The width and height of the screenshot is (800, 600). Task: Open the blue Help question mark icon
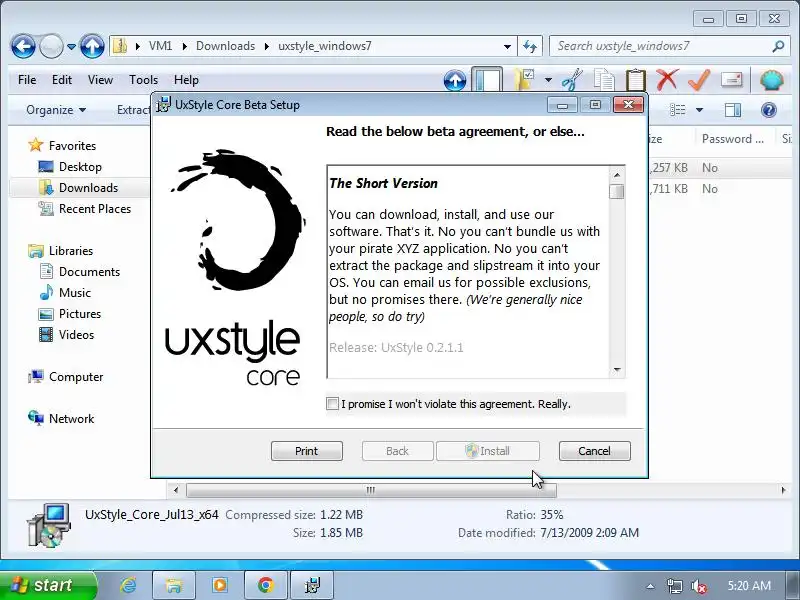point(768,110)
